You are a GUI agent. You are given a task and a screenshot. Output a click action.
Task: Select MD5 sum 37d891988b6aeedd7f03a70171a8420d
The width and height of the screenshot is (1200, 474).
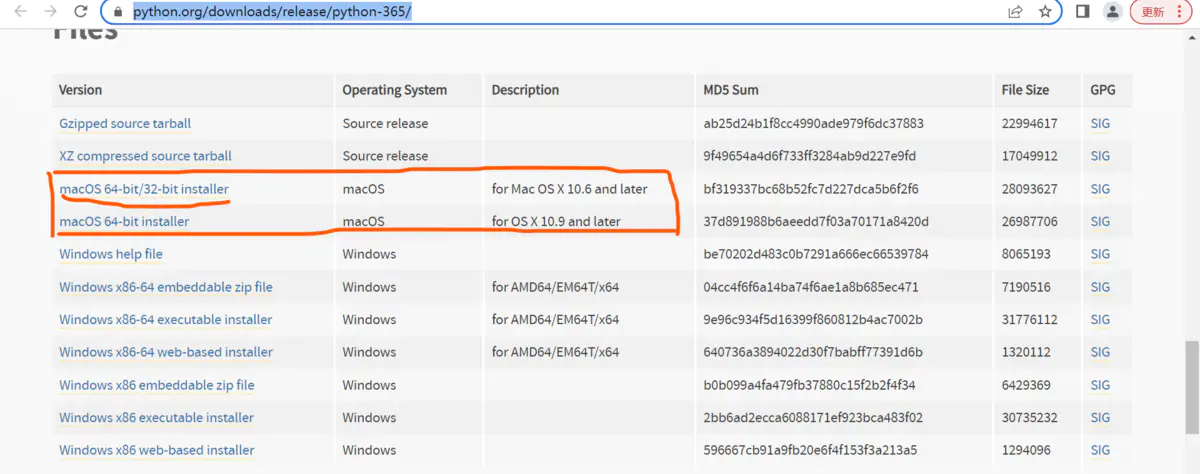[817, 221]
